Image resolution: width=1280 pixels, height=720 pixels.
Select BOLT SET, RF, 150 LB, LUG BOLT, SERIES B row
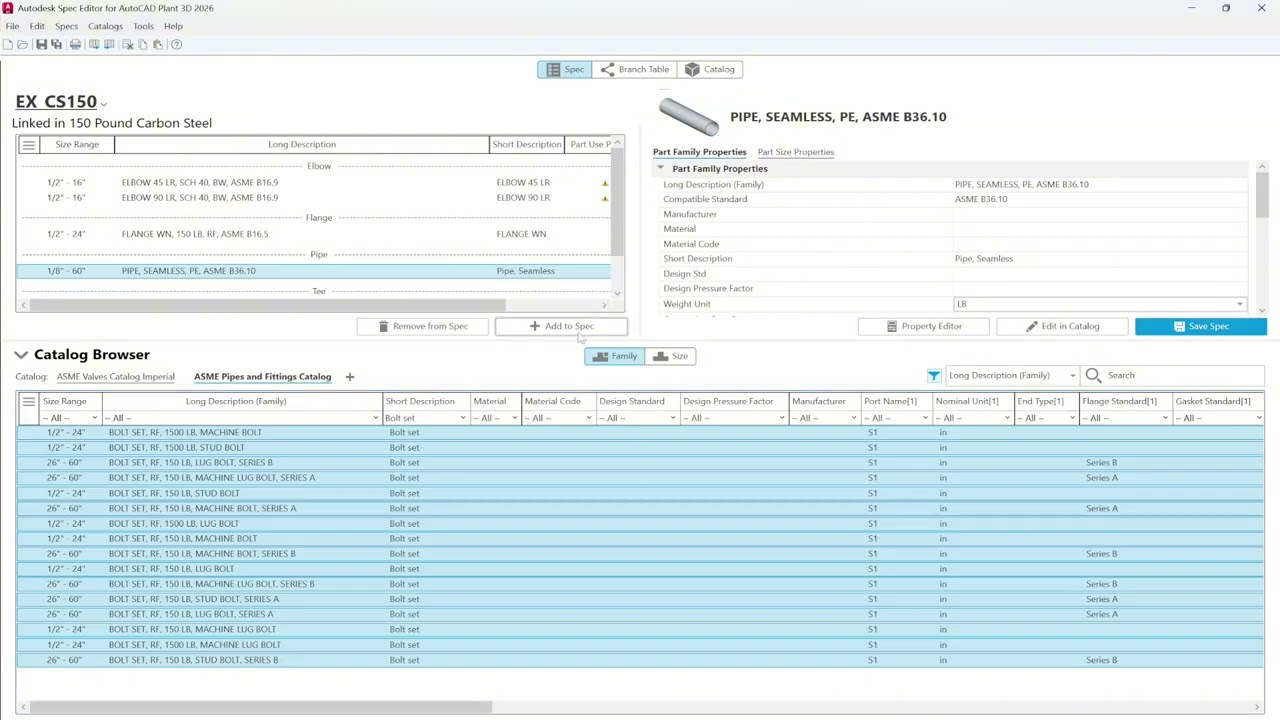pos(640,463)
